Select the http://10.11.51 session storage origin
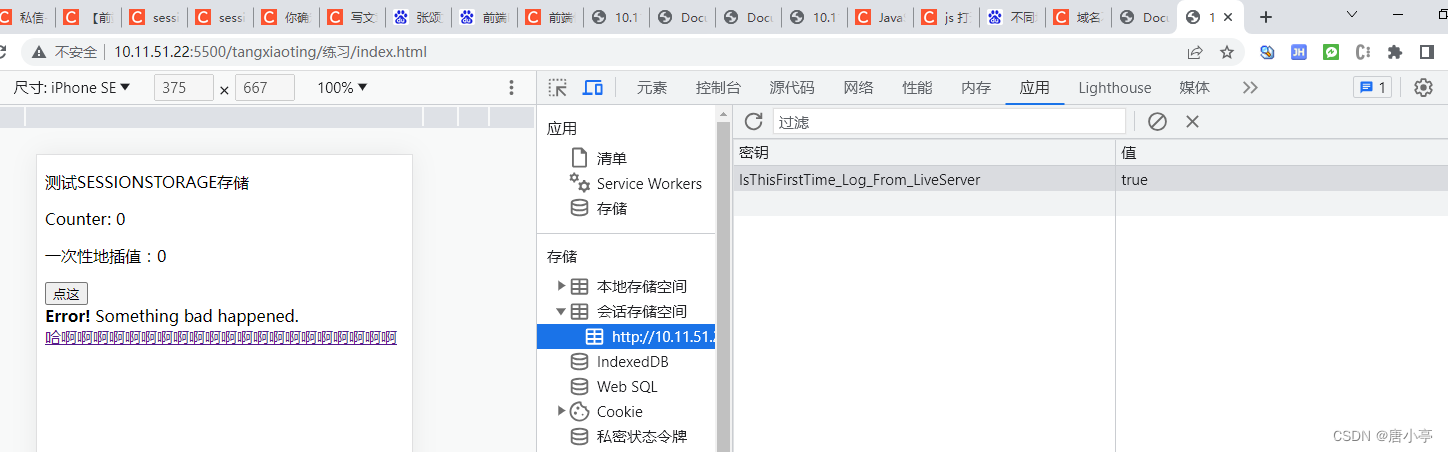Screen dimensions: 1448x452 (626, 336)
